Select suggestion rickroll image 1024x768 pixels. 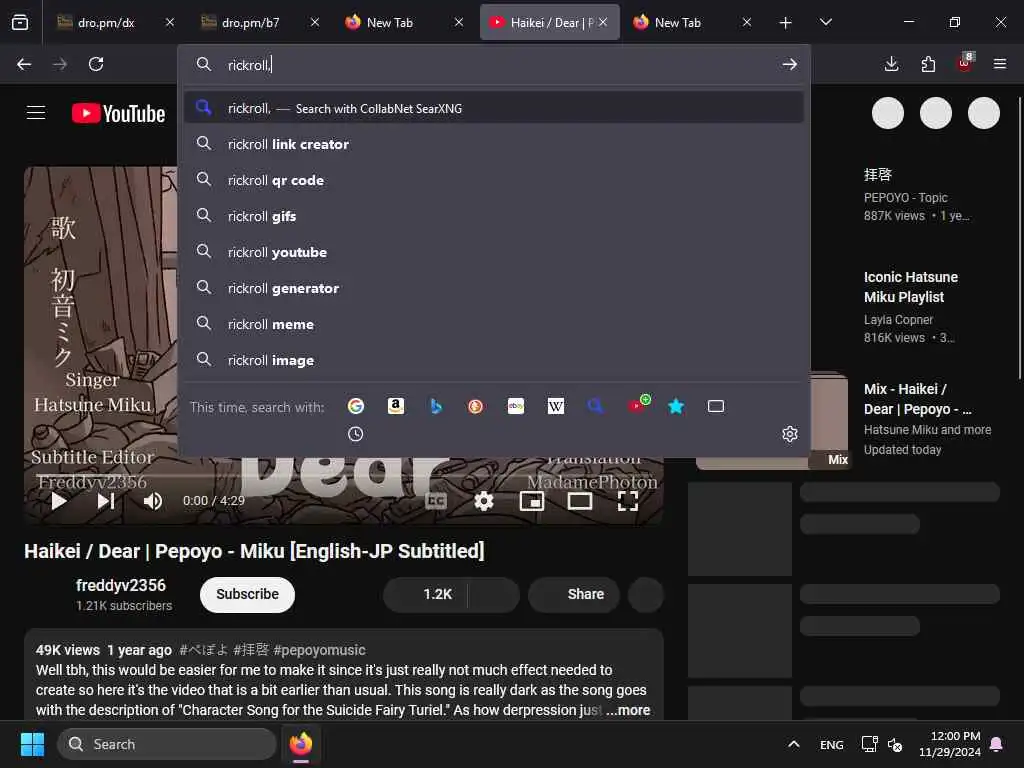(494, 360)
